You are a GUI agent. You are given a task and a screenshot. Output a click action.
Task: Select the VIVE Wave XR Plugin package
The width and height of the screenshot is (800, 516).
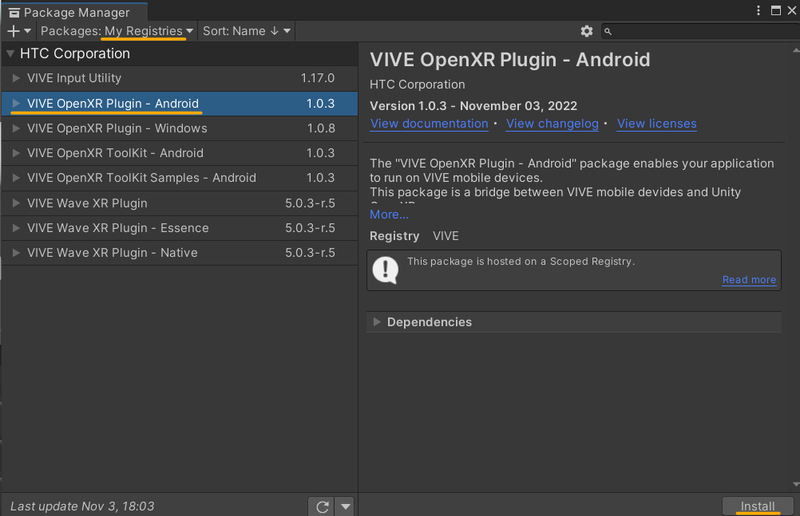pos(180,203)
